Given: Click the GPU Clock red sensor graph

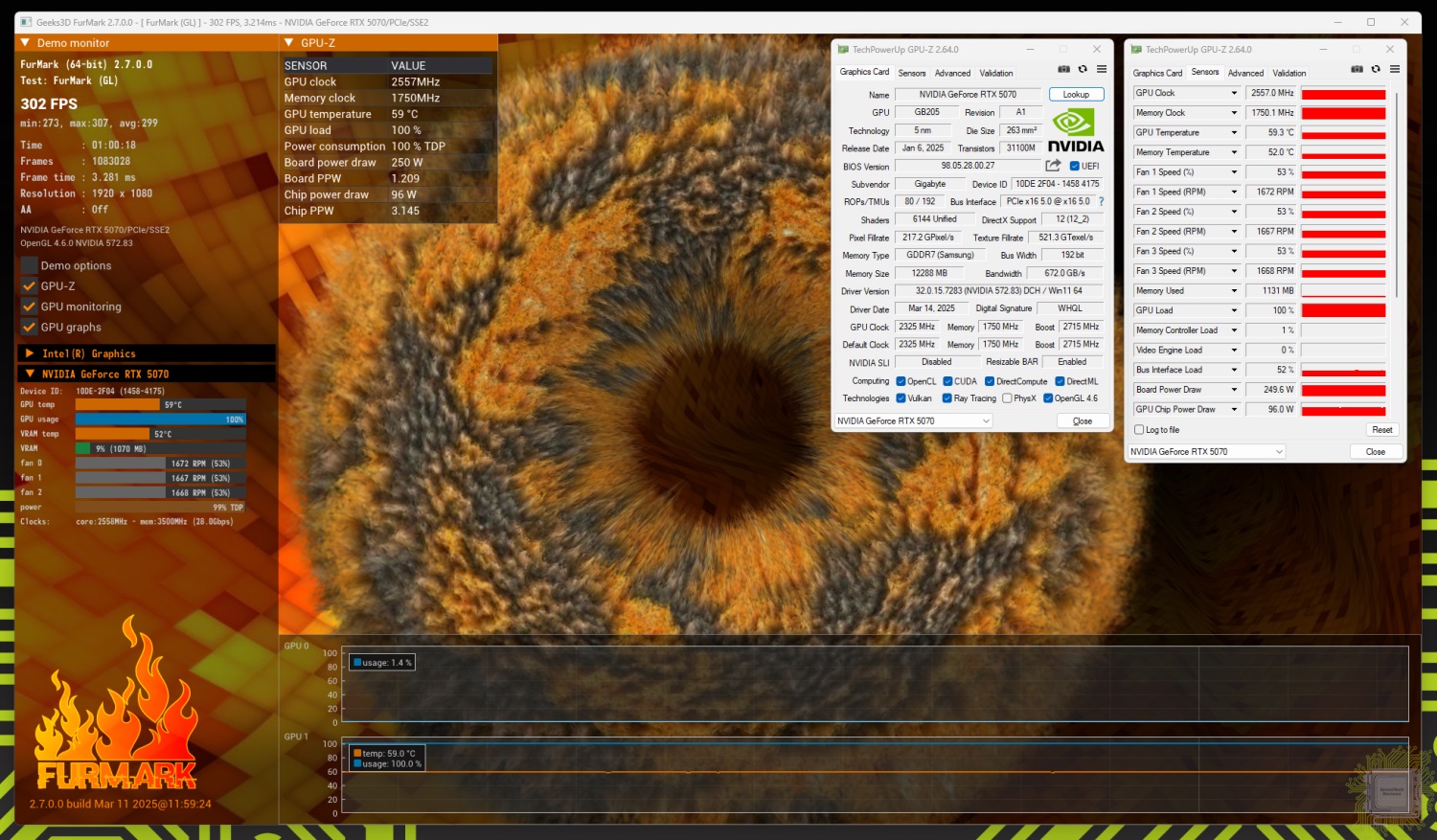Looking at the screenshot, I should pos(1343,93).
